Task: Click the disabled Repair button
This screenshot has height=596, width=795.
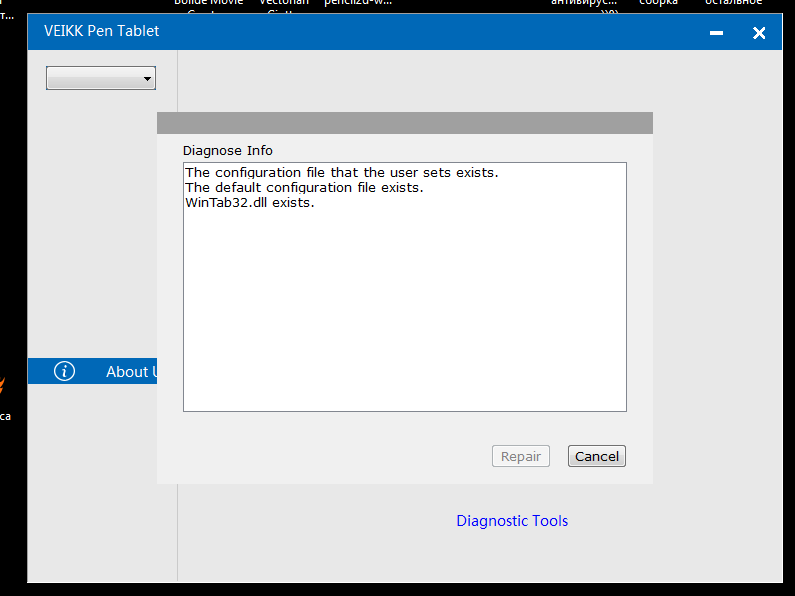Action: [x=521, y=456]
